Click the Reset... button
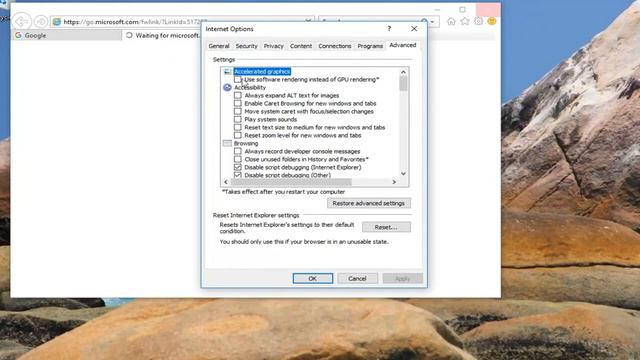This screenshot has width=640, height=360. 386,227
